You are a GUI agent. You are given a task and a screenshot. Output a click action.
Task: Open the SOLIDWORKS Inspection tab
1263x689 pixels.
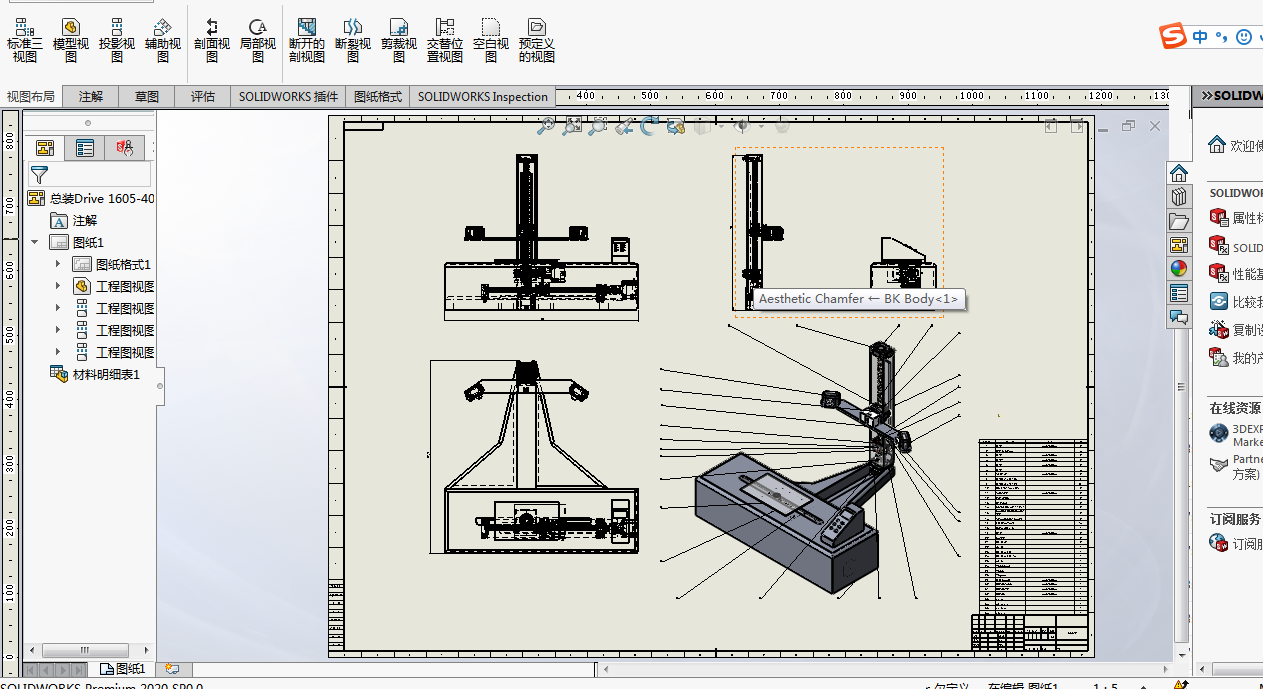pyautogui.click(x=483, y=97)
